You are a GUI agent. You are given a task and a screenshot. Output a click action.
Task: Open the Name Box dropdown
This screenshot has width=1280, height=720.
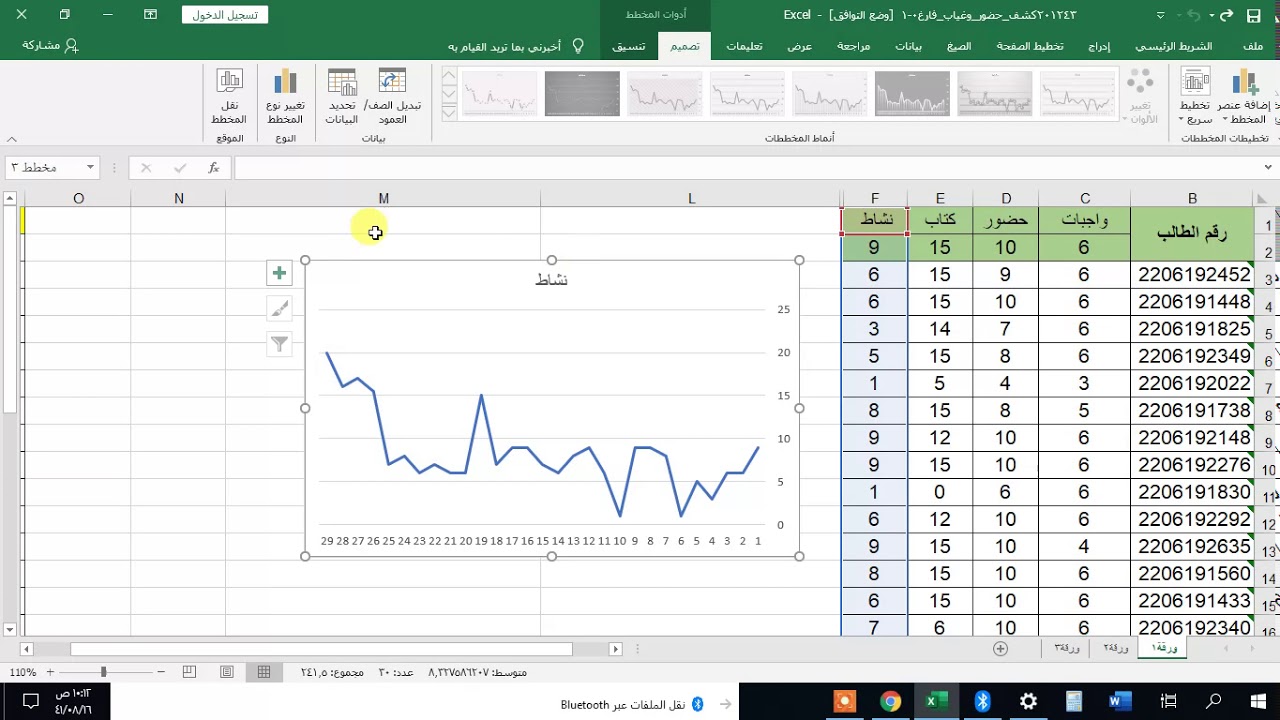90,168
